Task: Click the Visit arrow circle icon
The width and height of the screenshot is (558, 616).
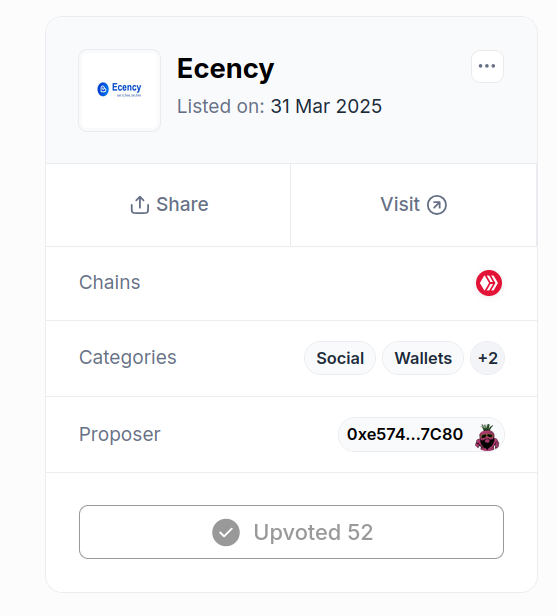Action: [437, 205]
